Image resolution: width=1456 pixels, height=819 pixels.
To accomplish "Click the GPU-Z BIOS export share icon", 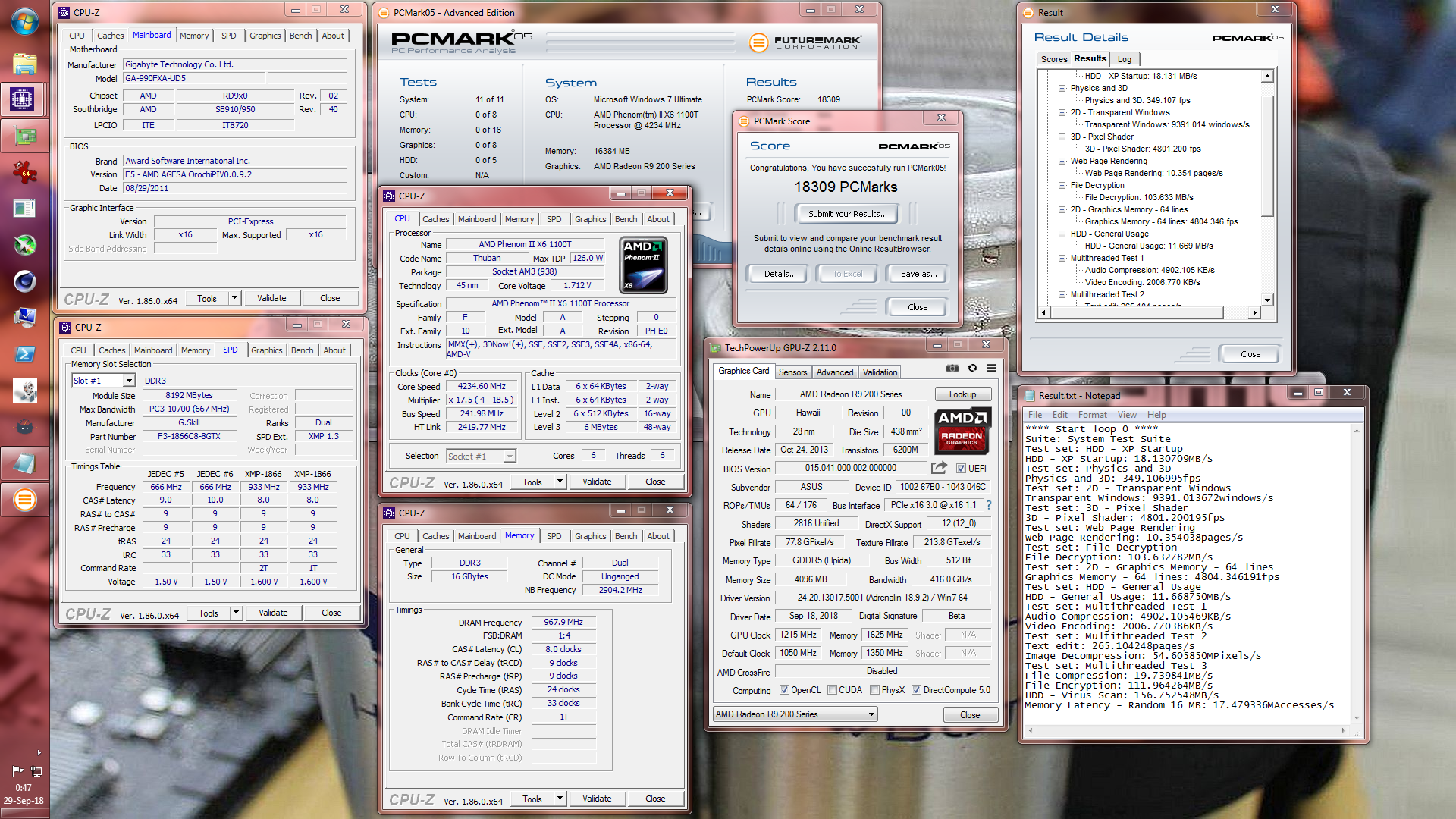I will [x=939, y=468].
